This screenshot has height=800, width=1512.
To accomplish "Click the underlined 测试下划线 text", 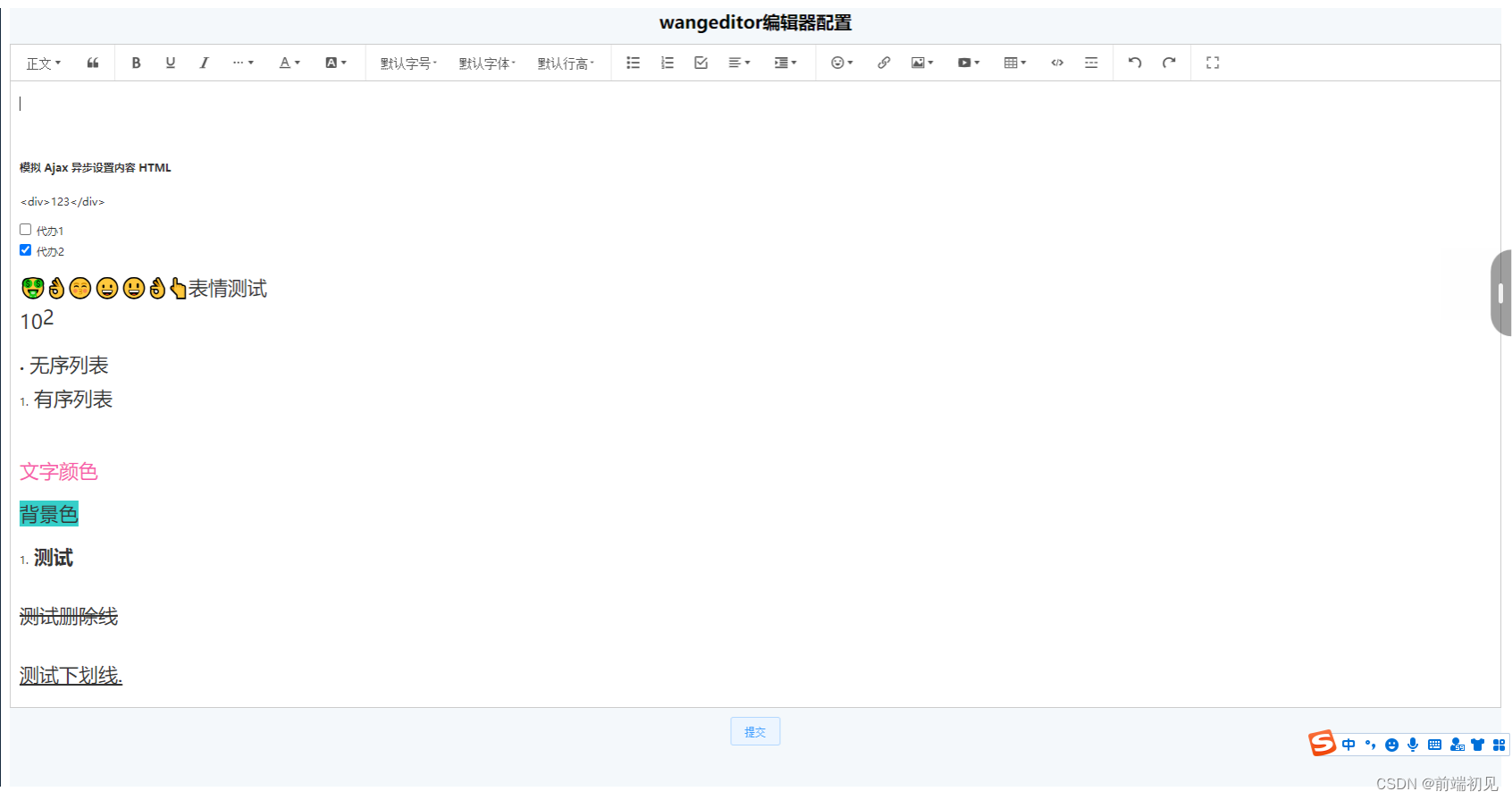I will click(71, 675).
